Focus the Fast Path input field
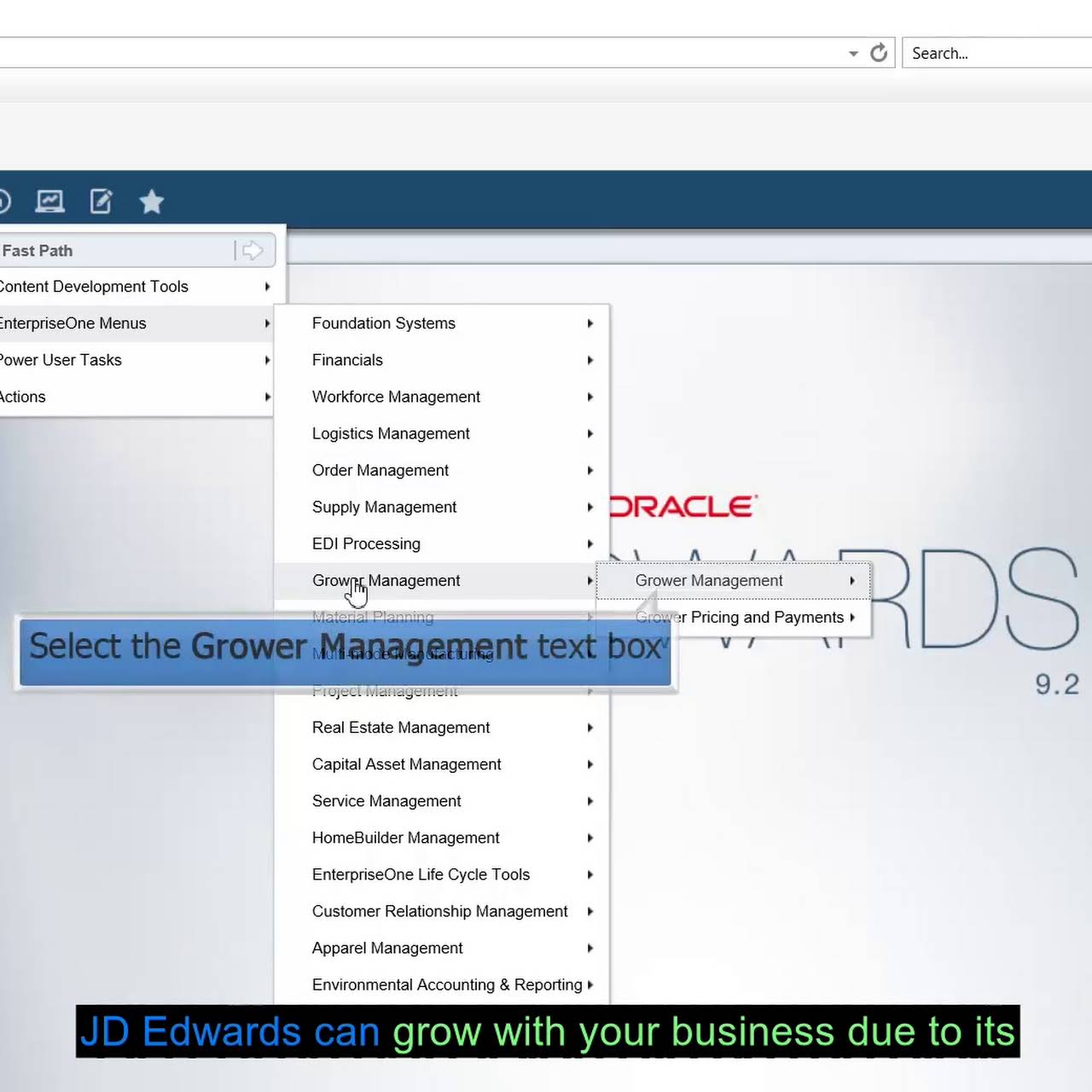1092x1092 pixels. tap(115, 251)
